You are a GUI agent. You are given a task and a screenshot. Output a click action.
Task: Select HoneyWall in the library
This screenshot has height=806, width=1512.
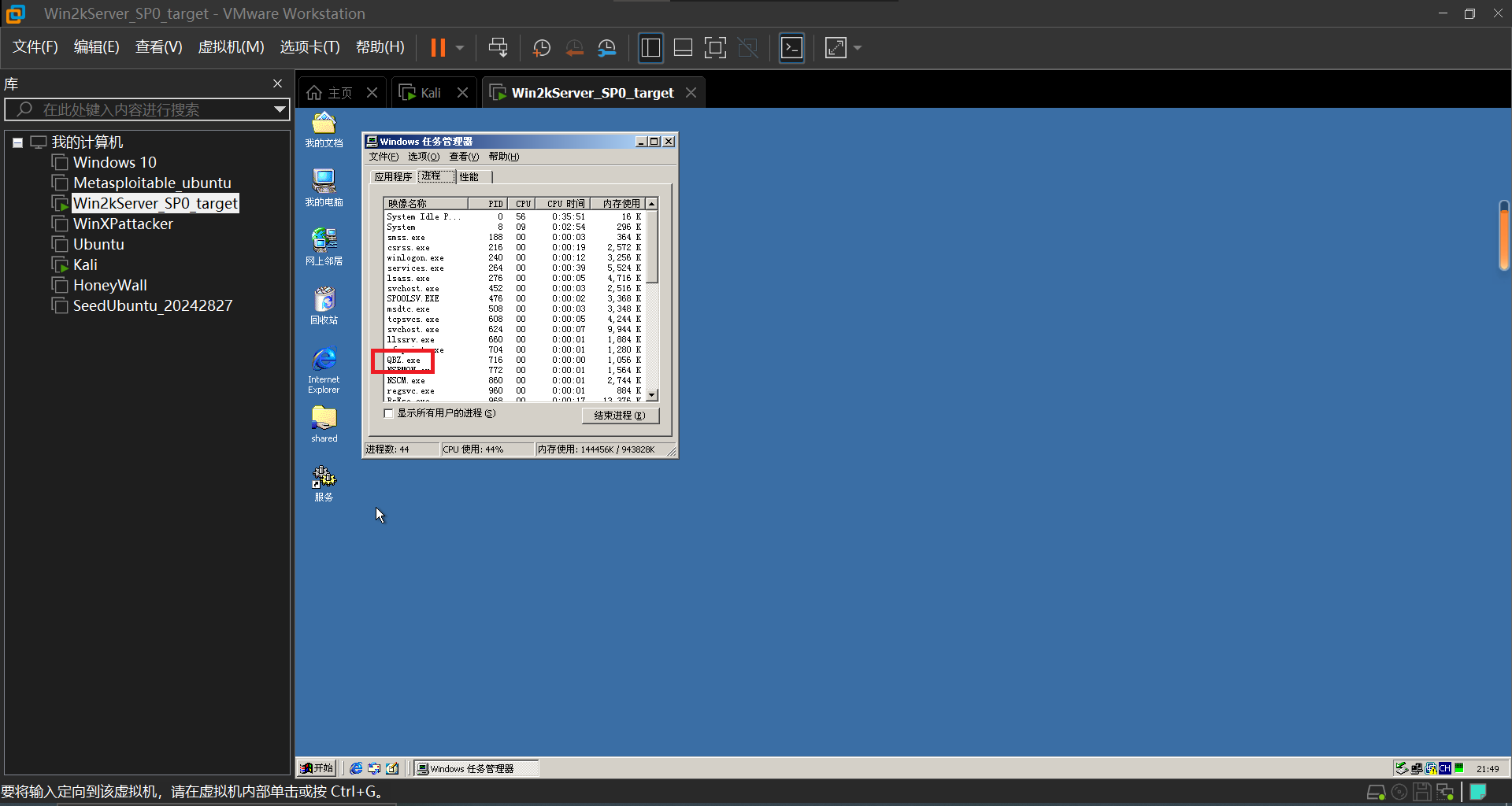[x=109, y=285]
